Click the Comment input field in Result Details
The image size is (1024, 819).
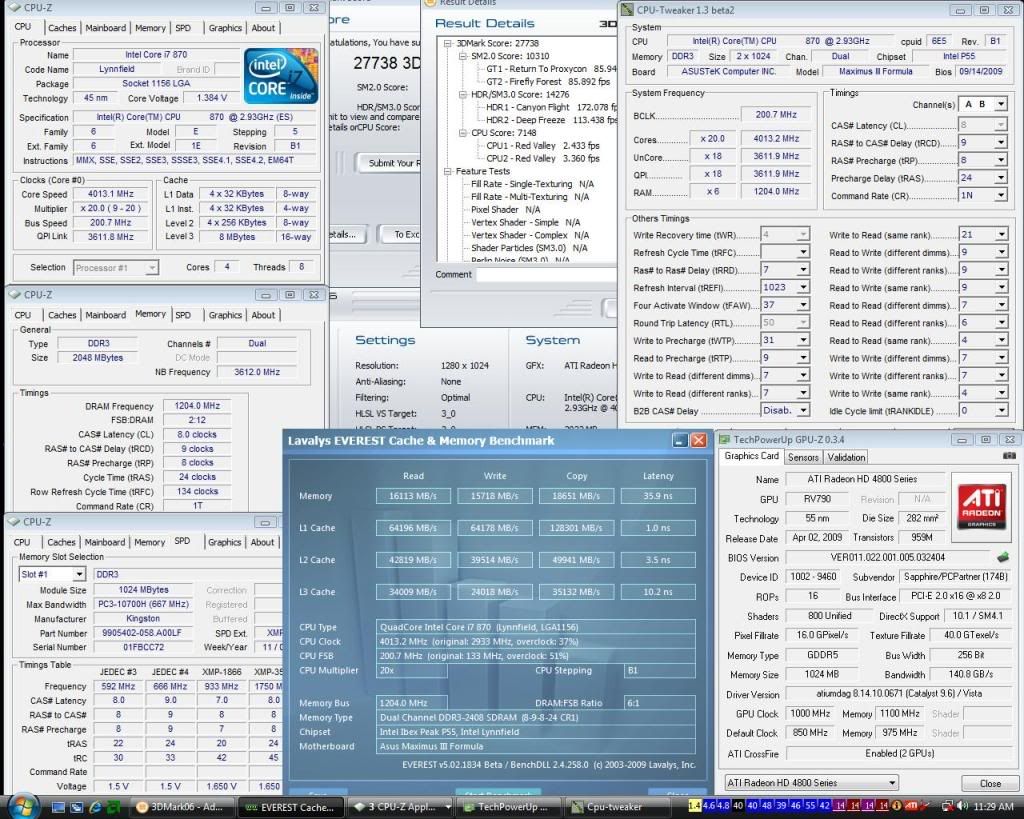(x=547, y=275)
